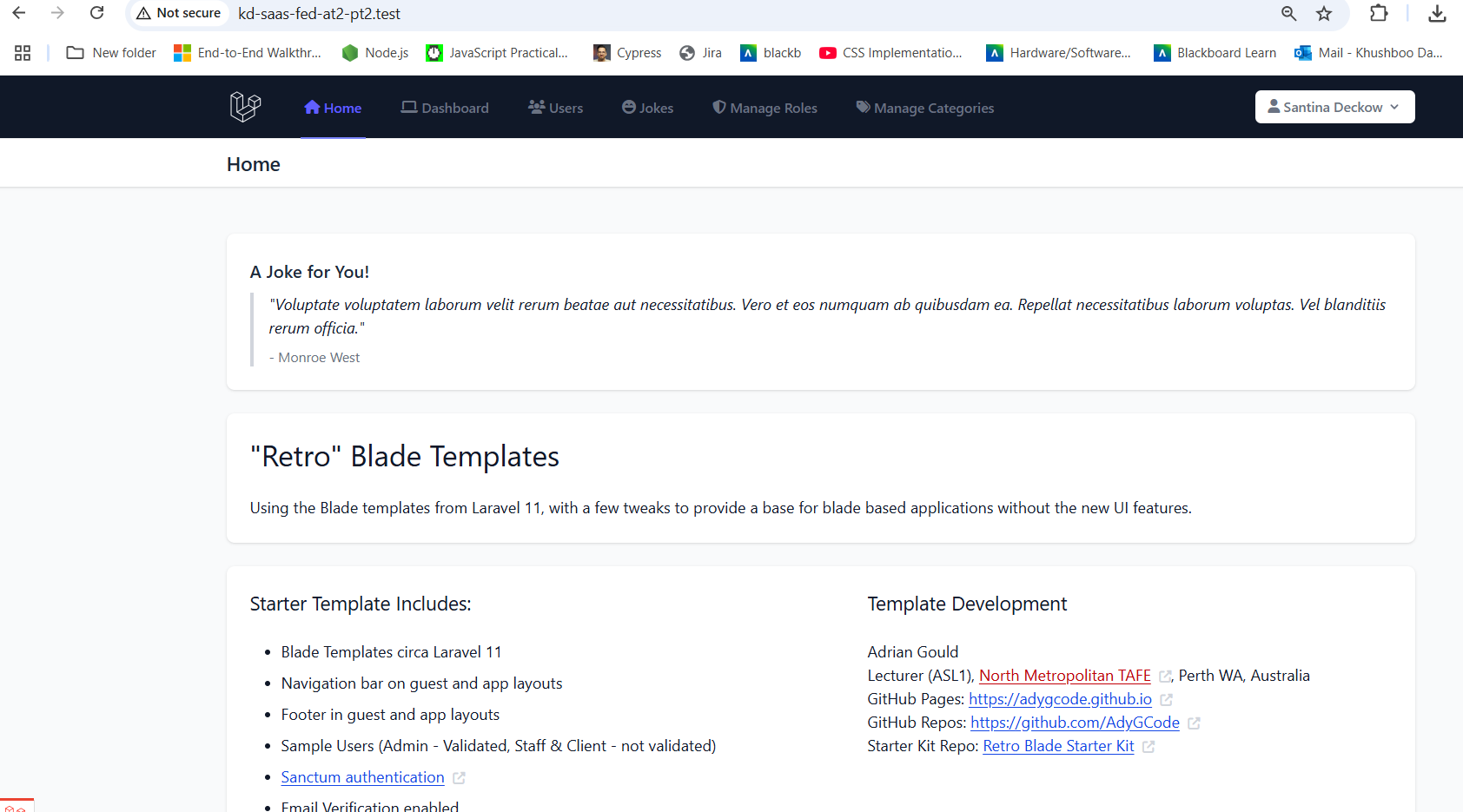Open the apps grid in bookmarks bar

coord(23,53)
